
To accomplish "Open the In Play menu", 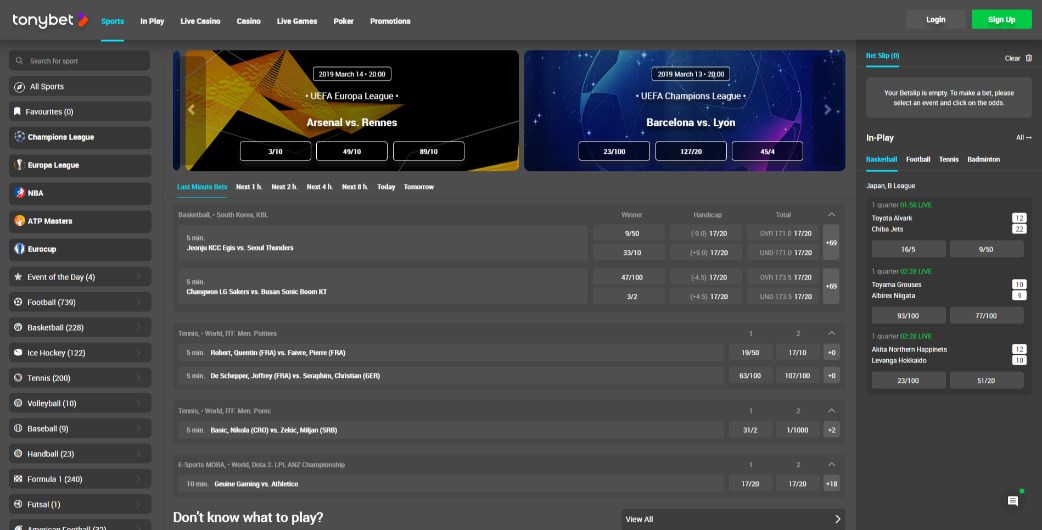I will click(152, 21).
